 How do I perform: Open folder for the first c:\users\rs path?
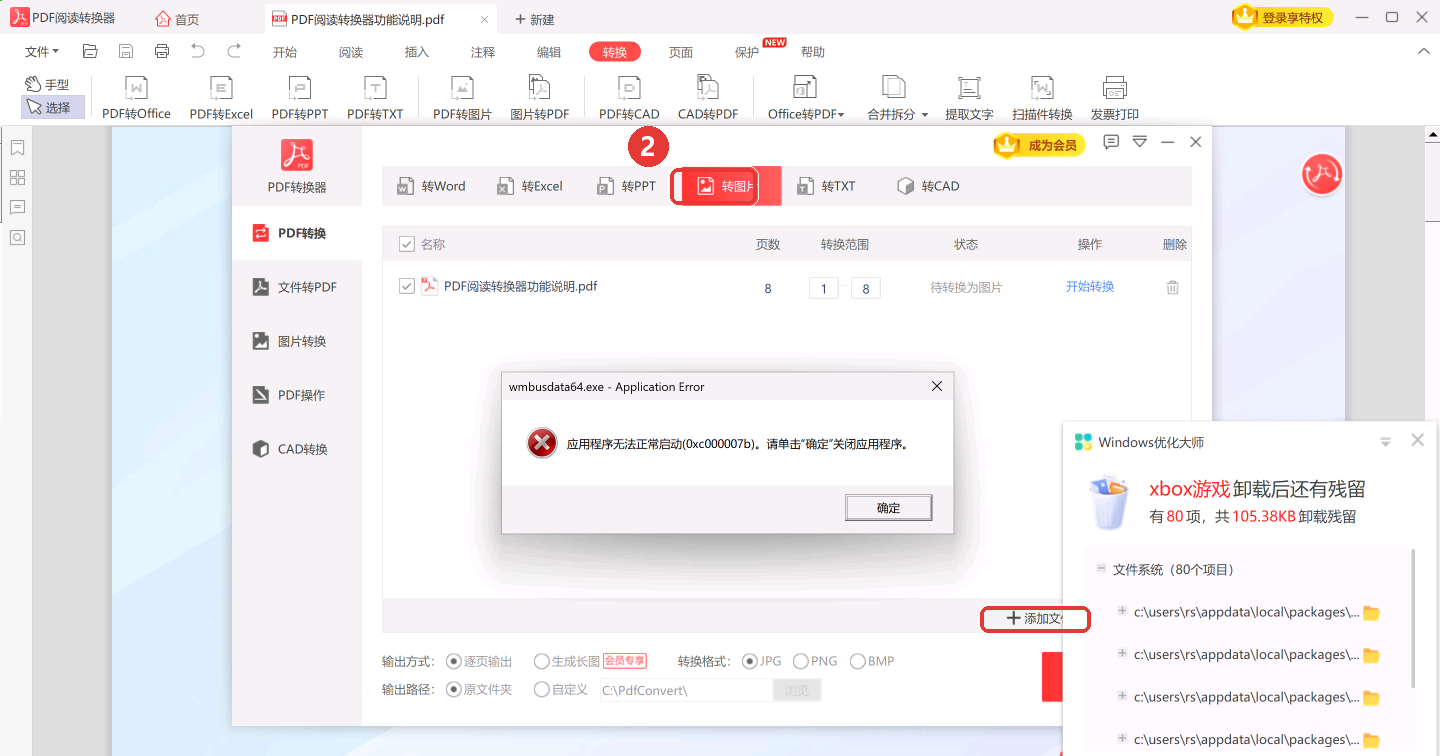[1371, 613]
